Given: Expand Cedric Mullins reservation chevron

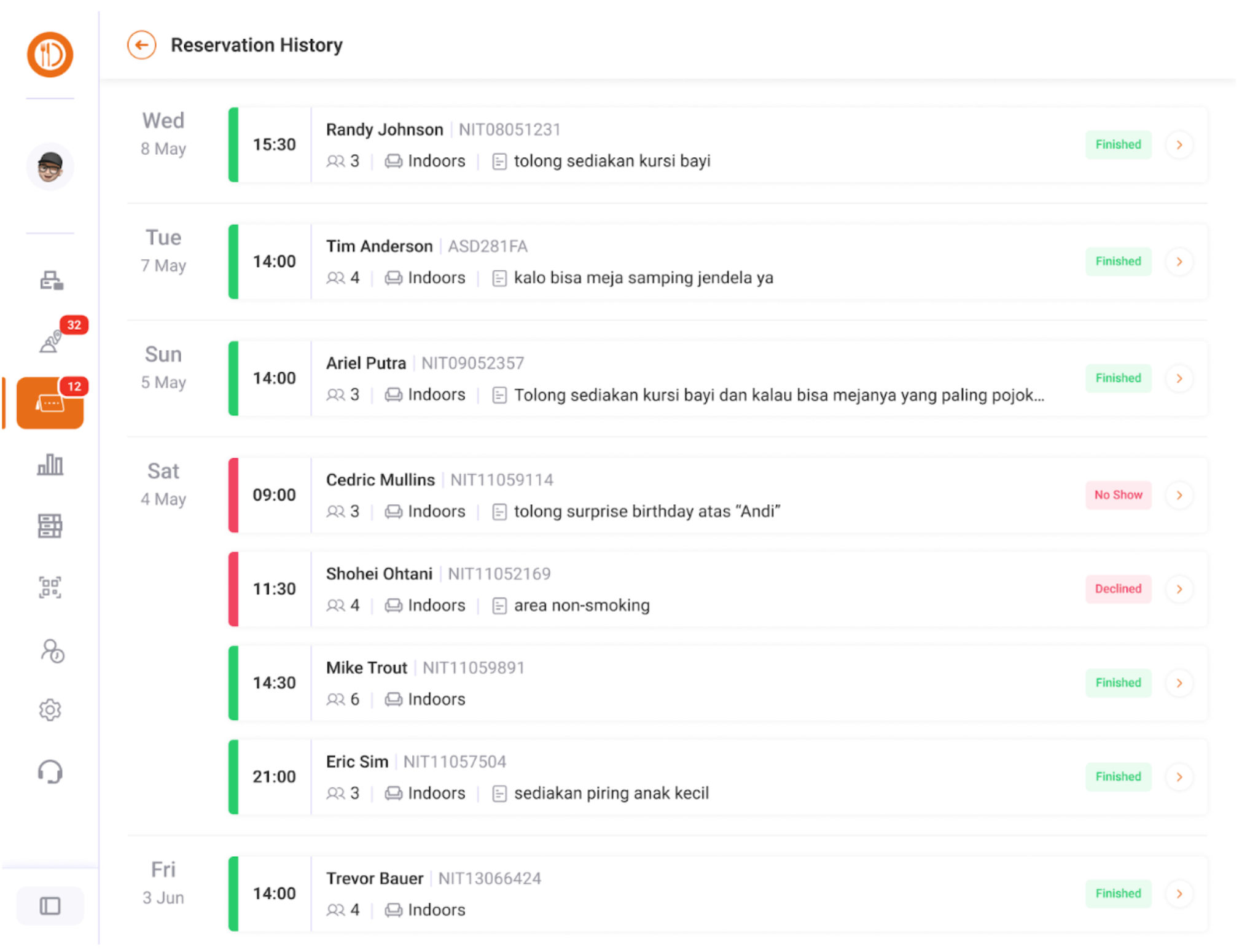Looking at the screenshot, I should coord(1179,495).
